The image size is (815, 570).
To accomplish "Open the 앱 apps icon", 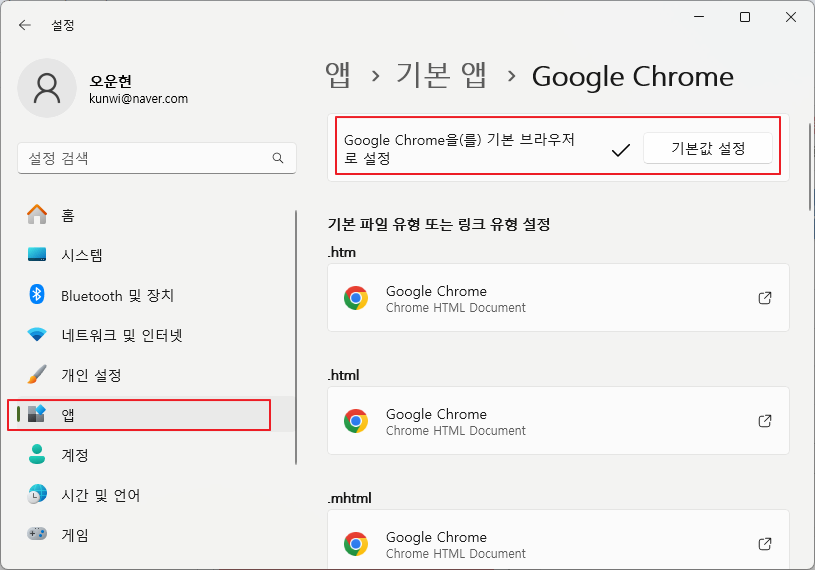I will [37, 414].
